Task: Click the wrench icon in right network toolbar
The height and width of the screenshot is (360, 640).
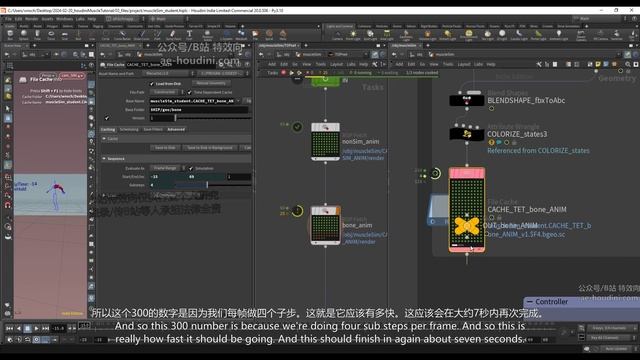Action: 539,64
